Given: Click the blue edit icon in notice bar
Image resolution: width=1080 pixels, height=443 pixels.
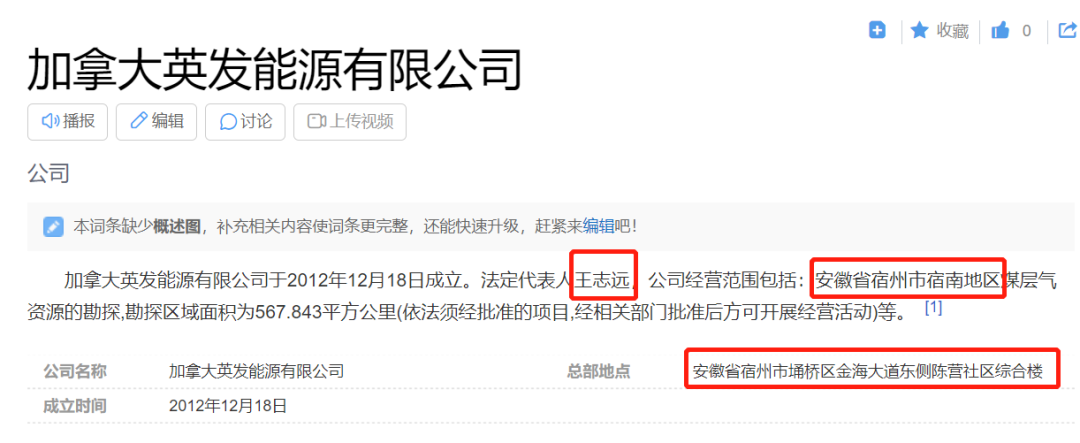Looking at the screenshot, I should pos(53,226).
